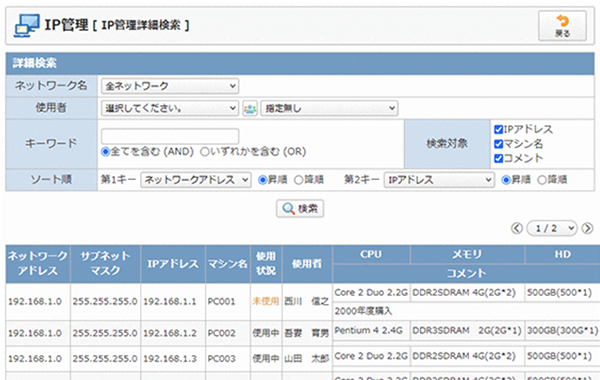This screenshot has width=600, height=380.
Task: Click the サブネットマスク column header
Action: [x=105, y=264]
